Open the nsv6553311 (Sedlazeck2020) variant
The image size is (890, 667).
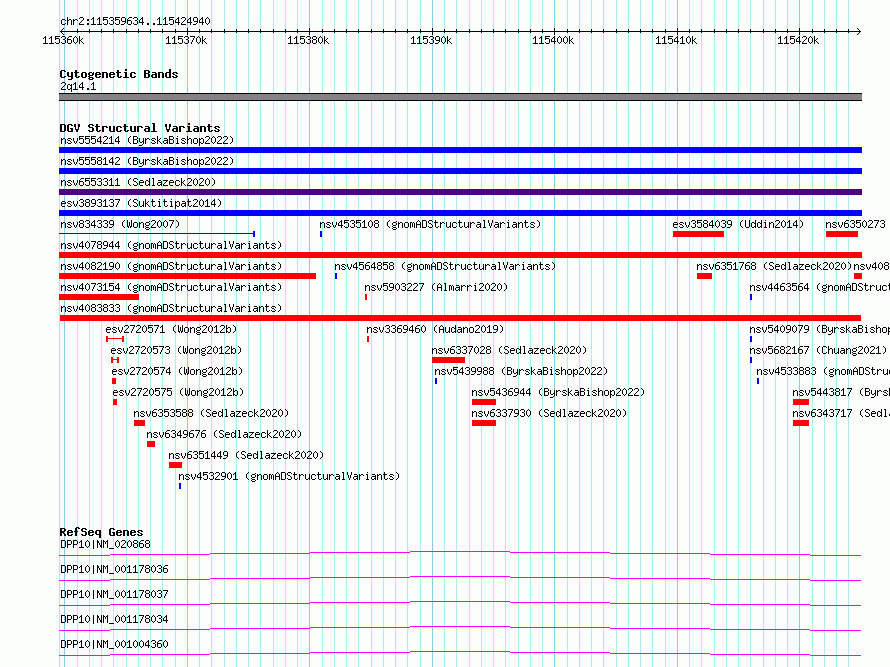[x=138, y=182]
